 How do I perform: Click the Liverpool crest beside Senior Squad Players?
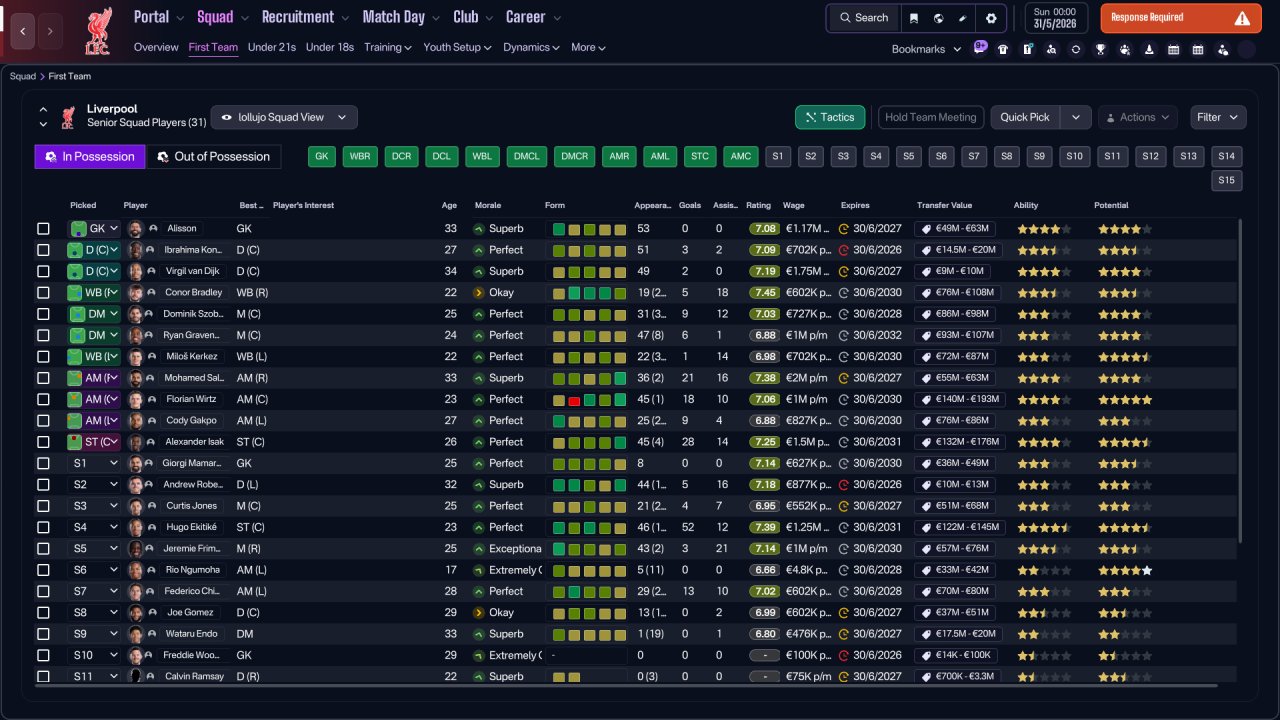68,117
